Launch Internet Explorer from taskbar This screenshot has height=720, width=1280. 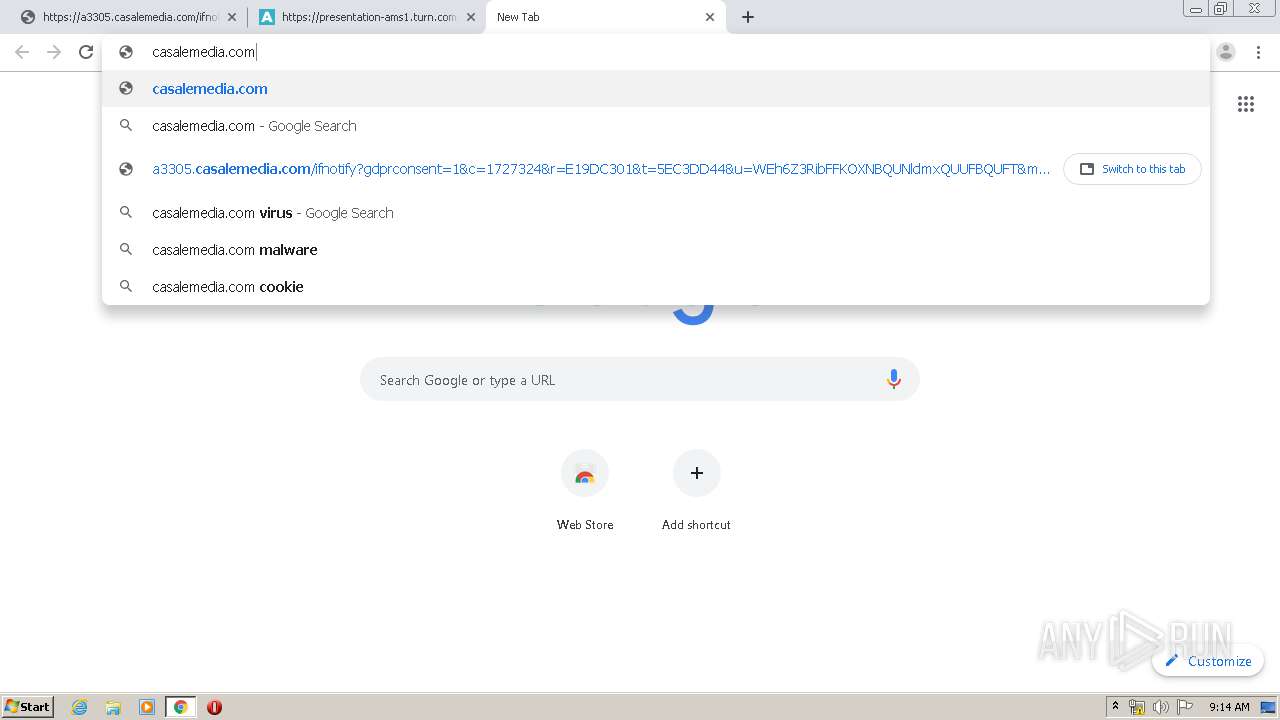(80, 707)
